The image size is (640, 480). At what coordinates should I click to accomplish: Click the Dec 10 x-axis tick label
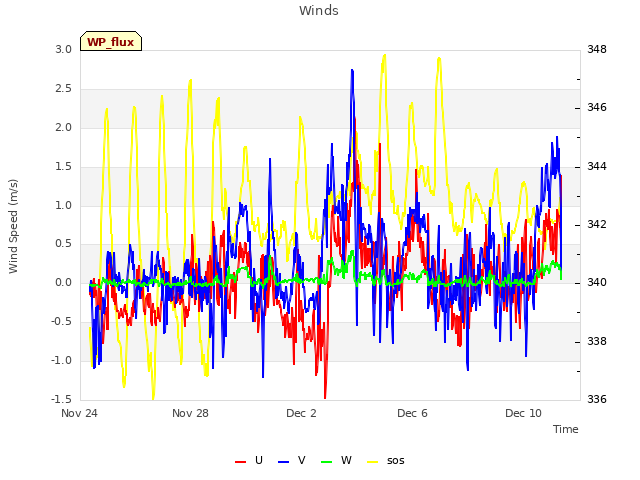pos(523,413)
